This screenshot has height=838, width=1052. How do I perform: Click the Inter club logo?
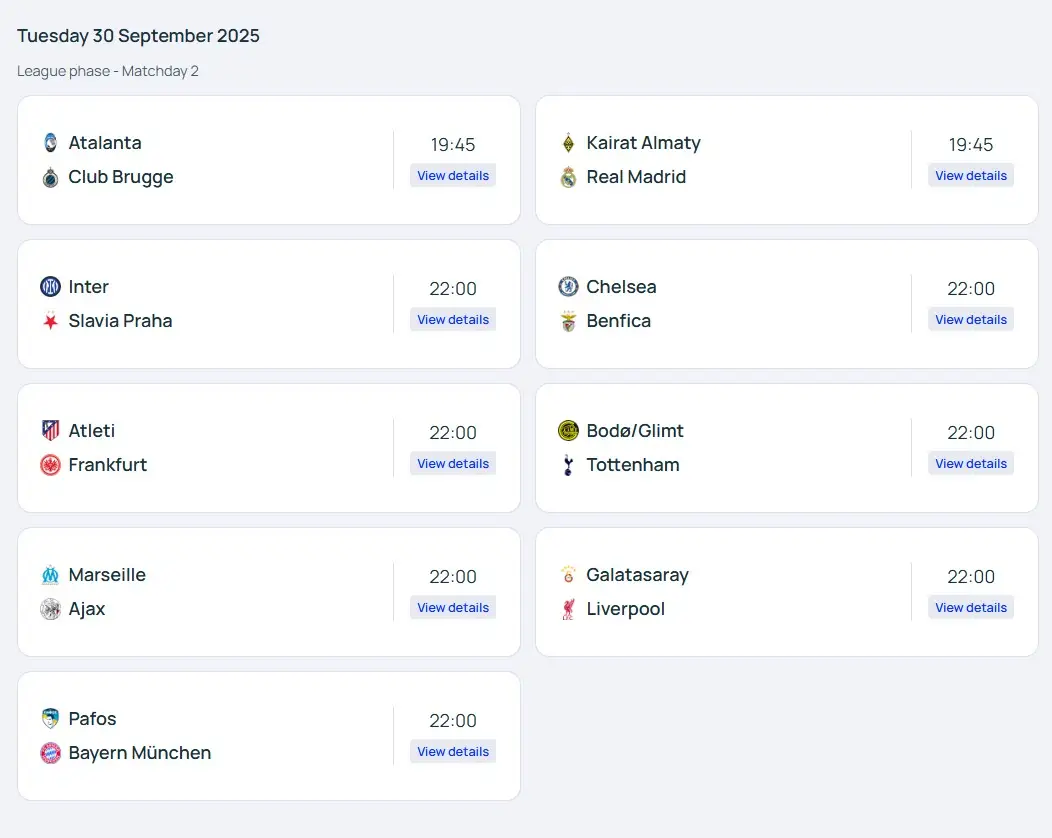51,287
